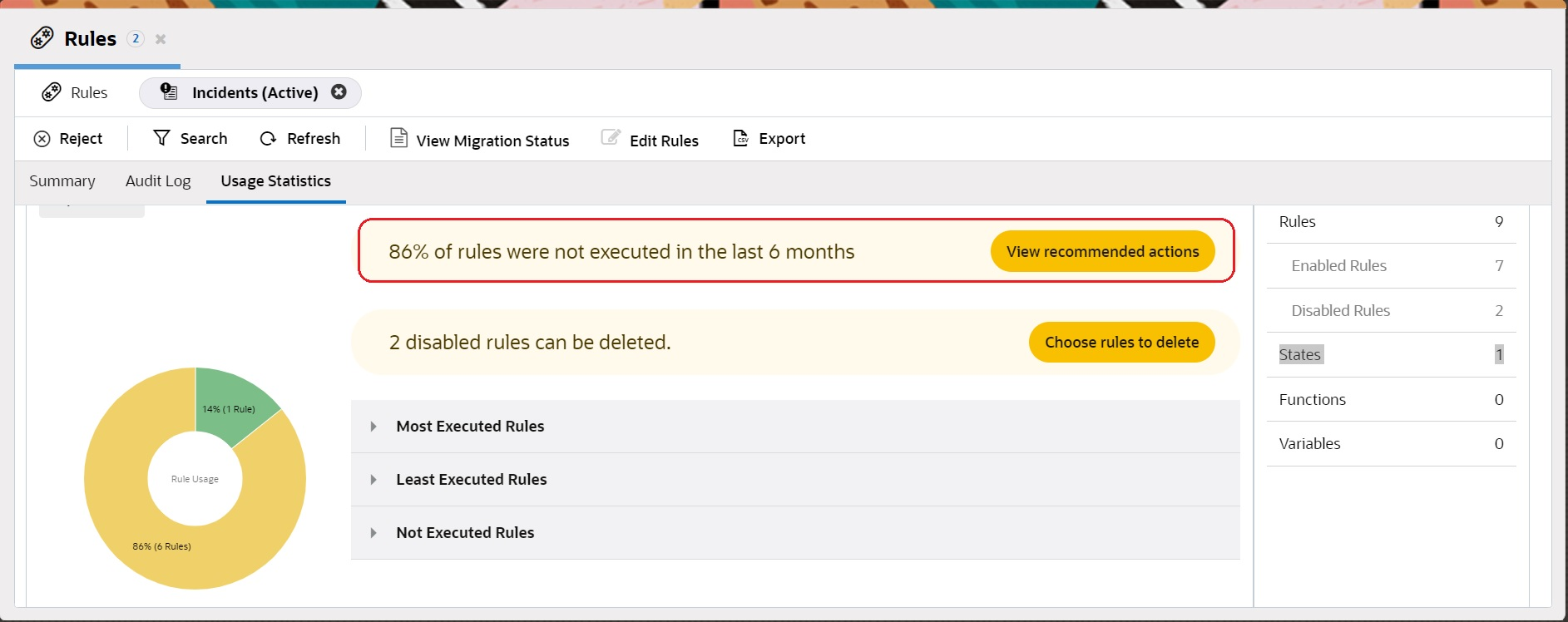Click the Refresh circular arrow icon
Image resolution: width=1568 pixels, height=622 pixels.
pyautogui.click(x=268, y=139)
